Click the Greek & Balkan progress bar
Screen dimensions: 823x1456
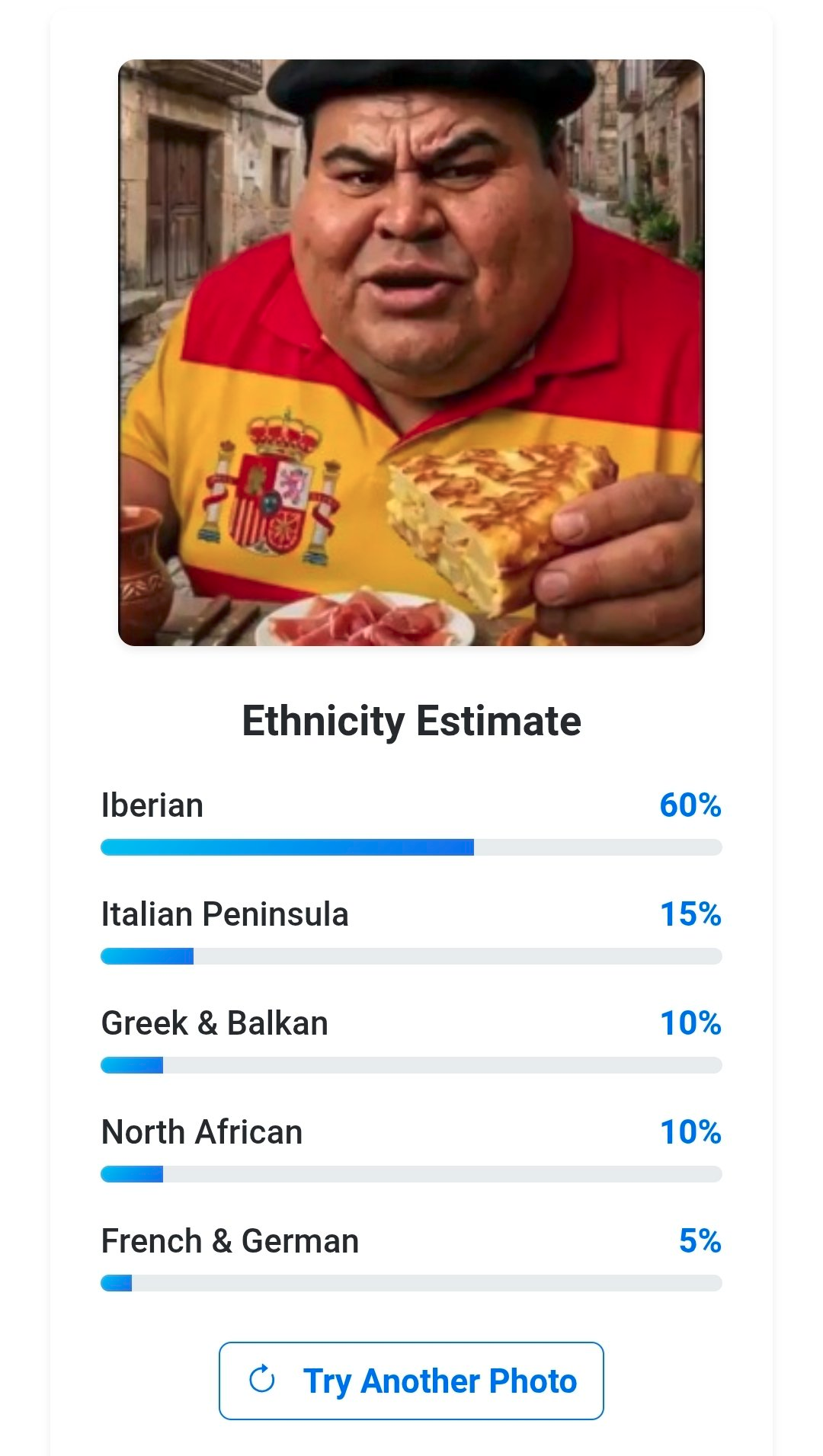coord(411,1065)
